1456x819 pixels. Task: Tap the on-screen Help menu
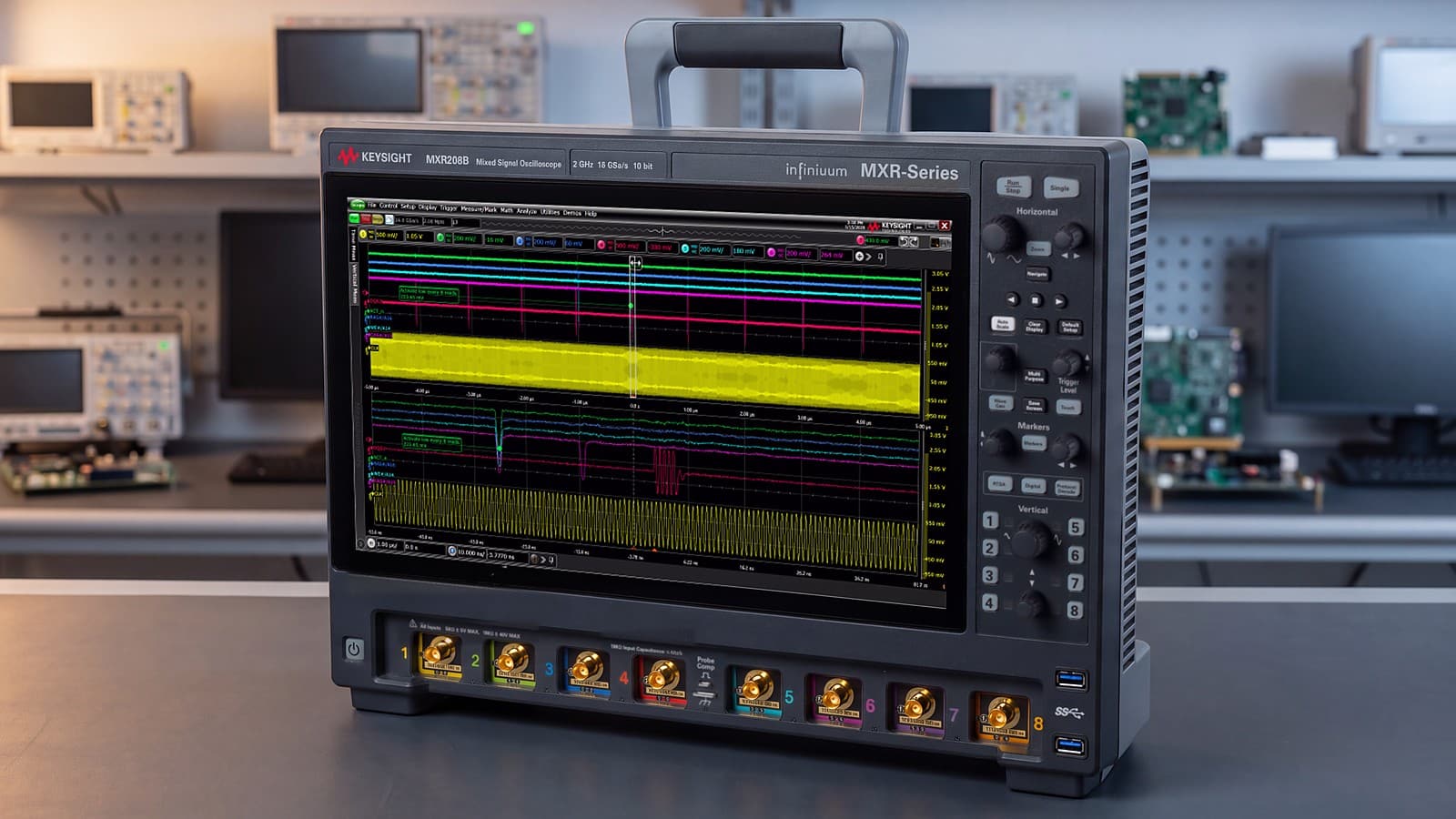click(591, 213)
